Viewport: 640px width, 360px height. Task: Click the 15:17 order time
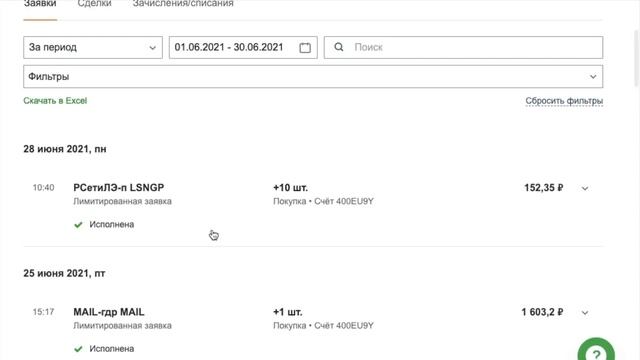(43, 312)
